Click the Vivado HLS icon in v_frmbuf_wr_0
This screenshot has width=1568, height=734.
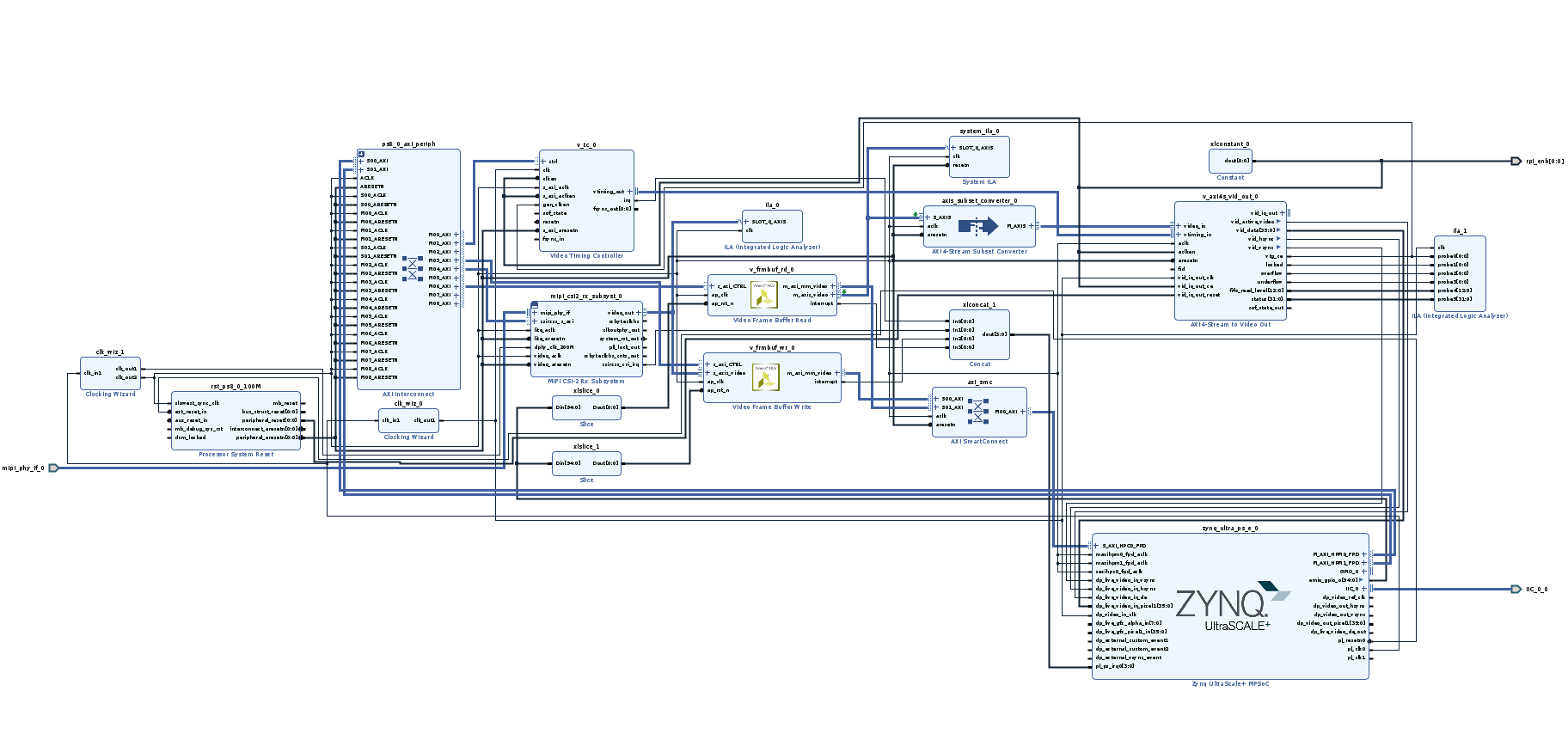pos(765,377)
